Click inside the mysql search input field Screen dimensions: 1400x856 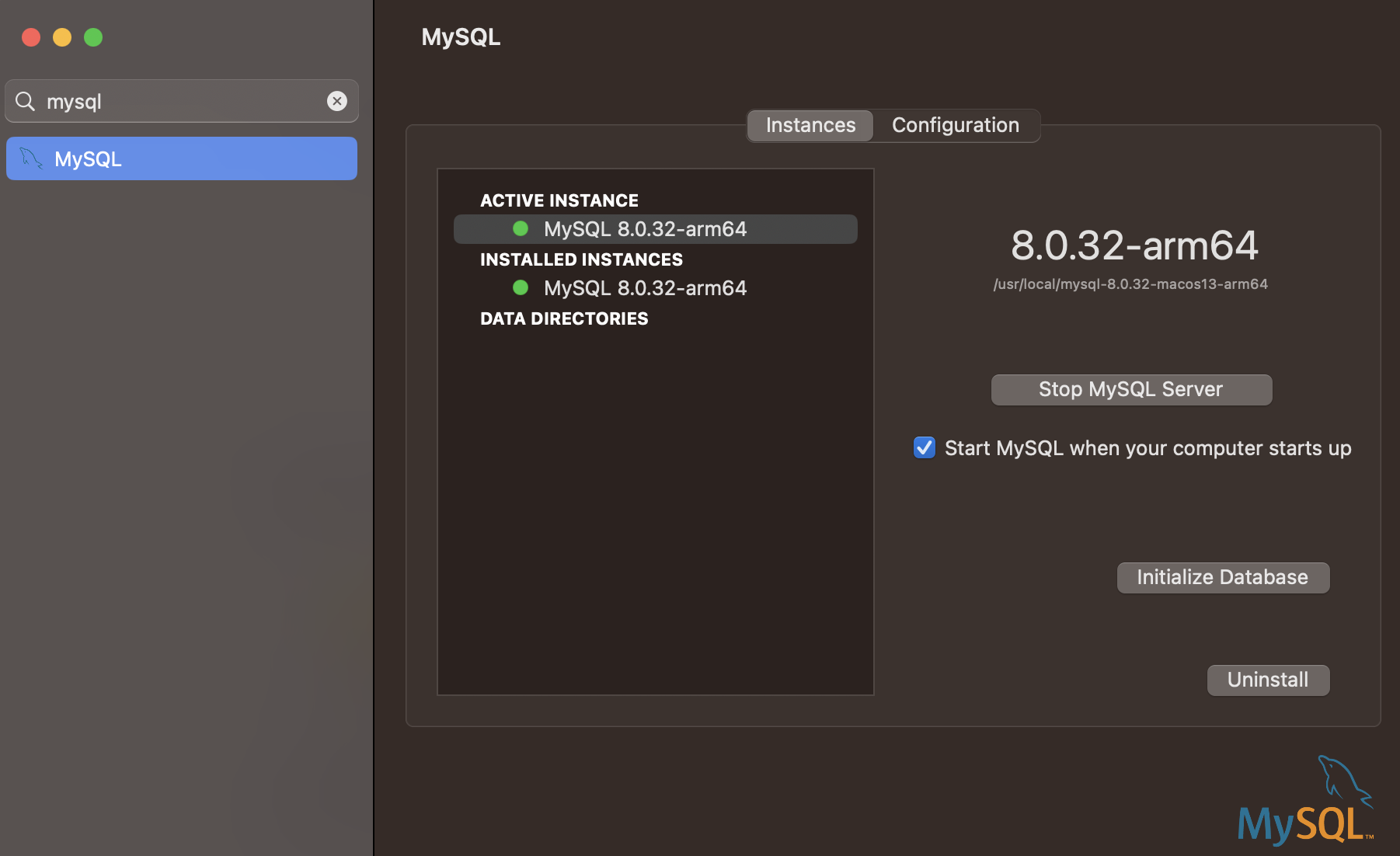pos(179,101)
